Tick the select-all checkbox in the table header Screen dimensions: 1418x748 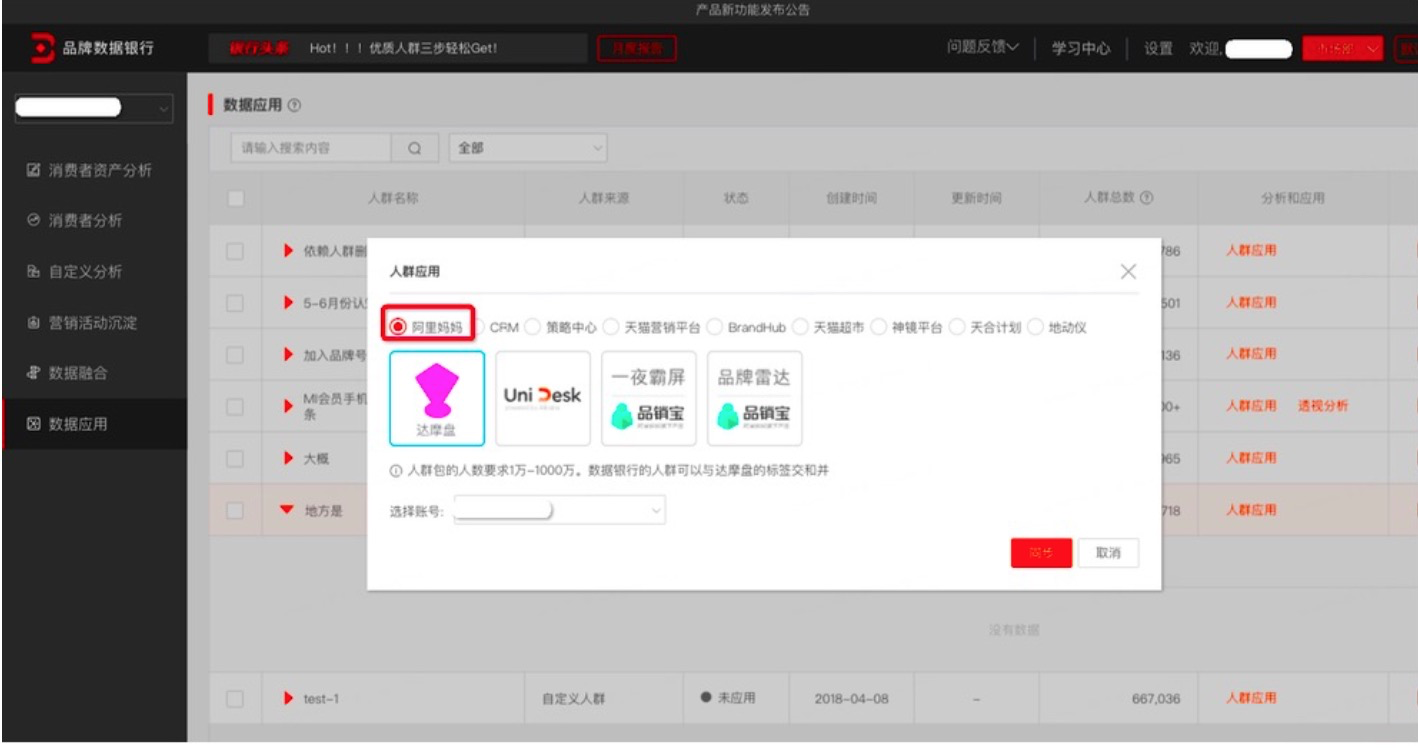[236, 198]
